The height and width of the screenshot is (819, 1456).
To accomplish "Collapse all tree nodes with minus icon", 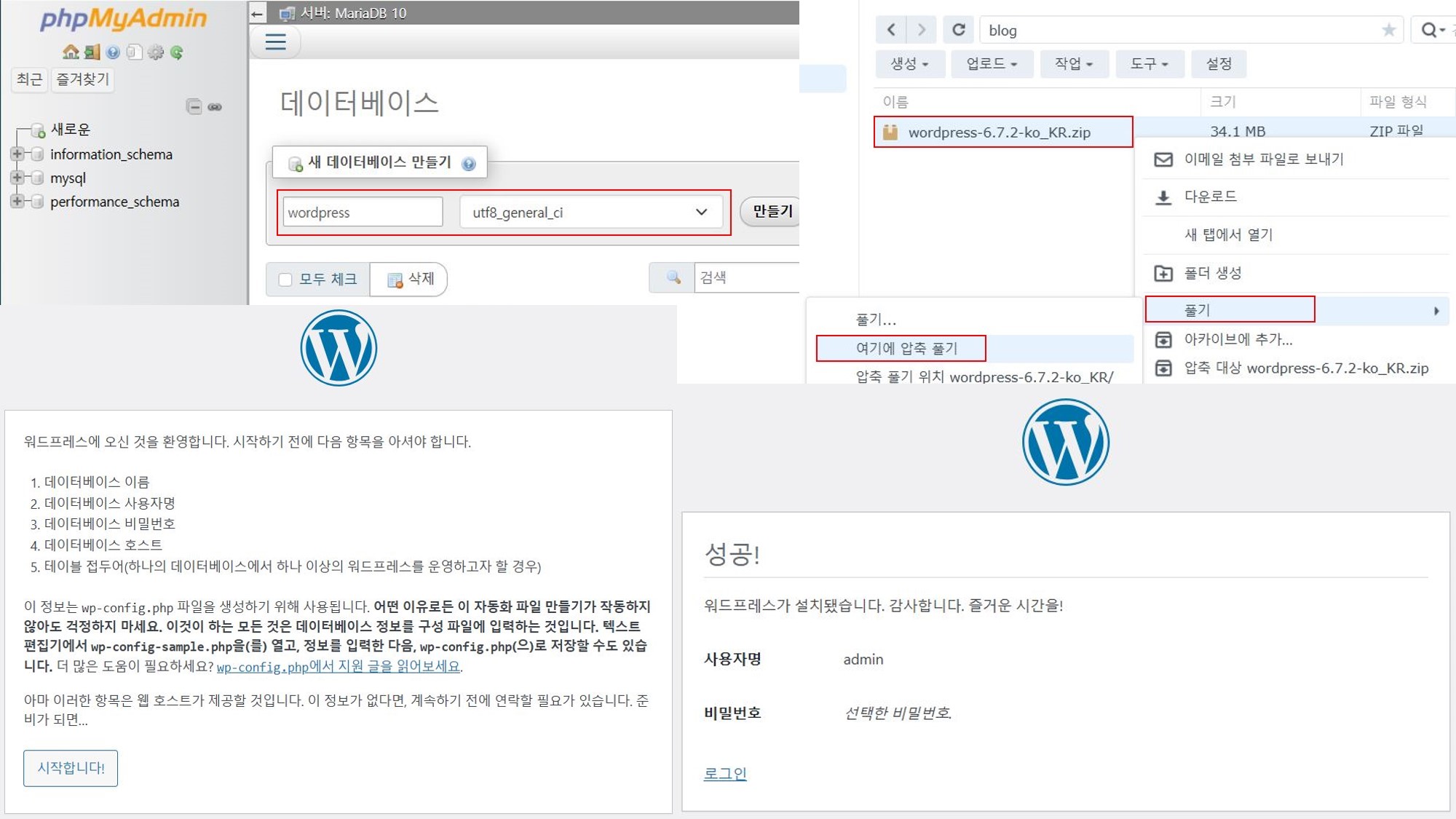I will pyautogui.click(x=194, y=107).
